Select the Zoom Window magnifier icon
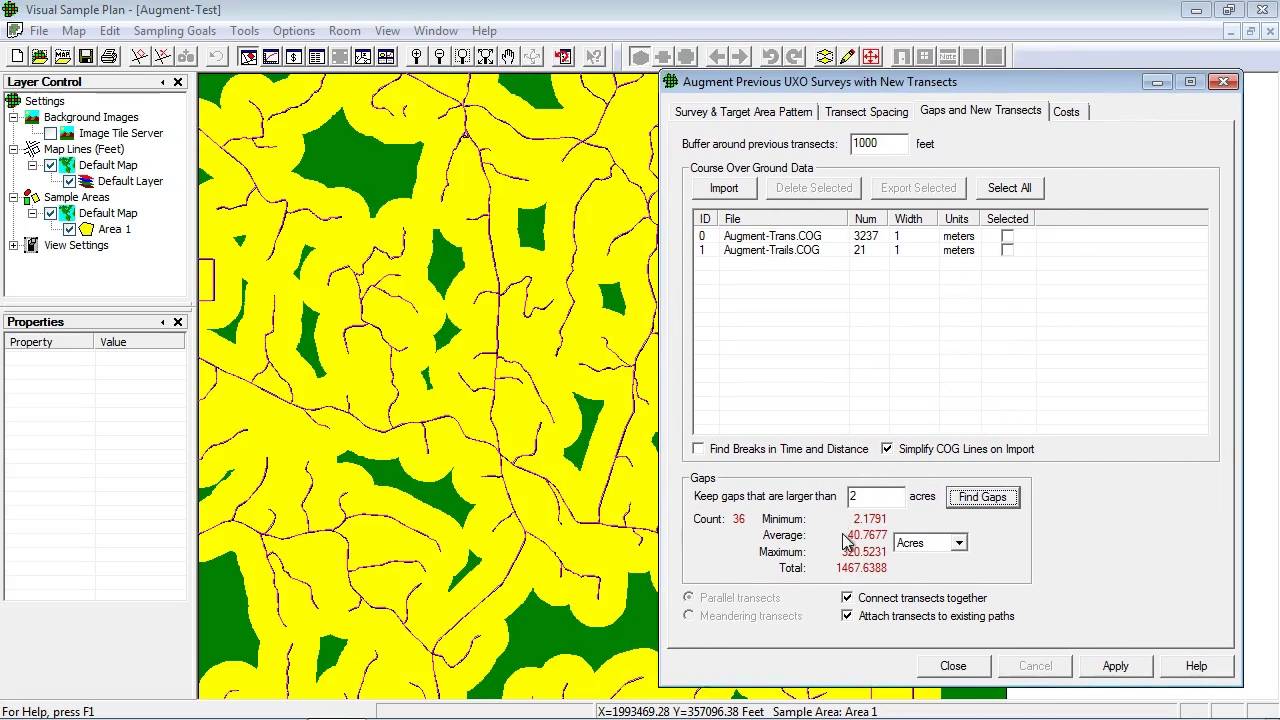This screenshot has height=720, width=1280. 463,57
